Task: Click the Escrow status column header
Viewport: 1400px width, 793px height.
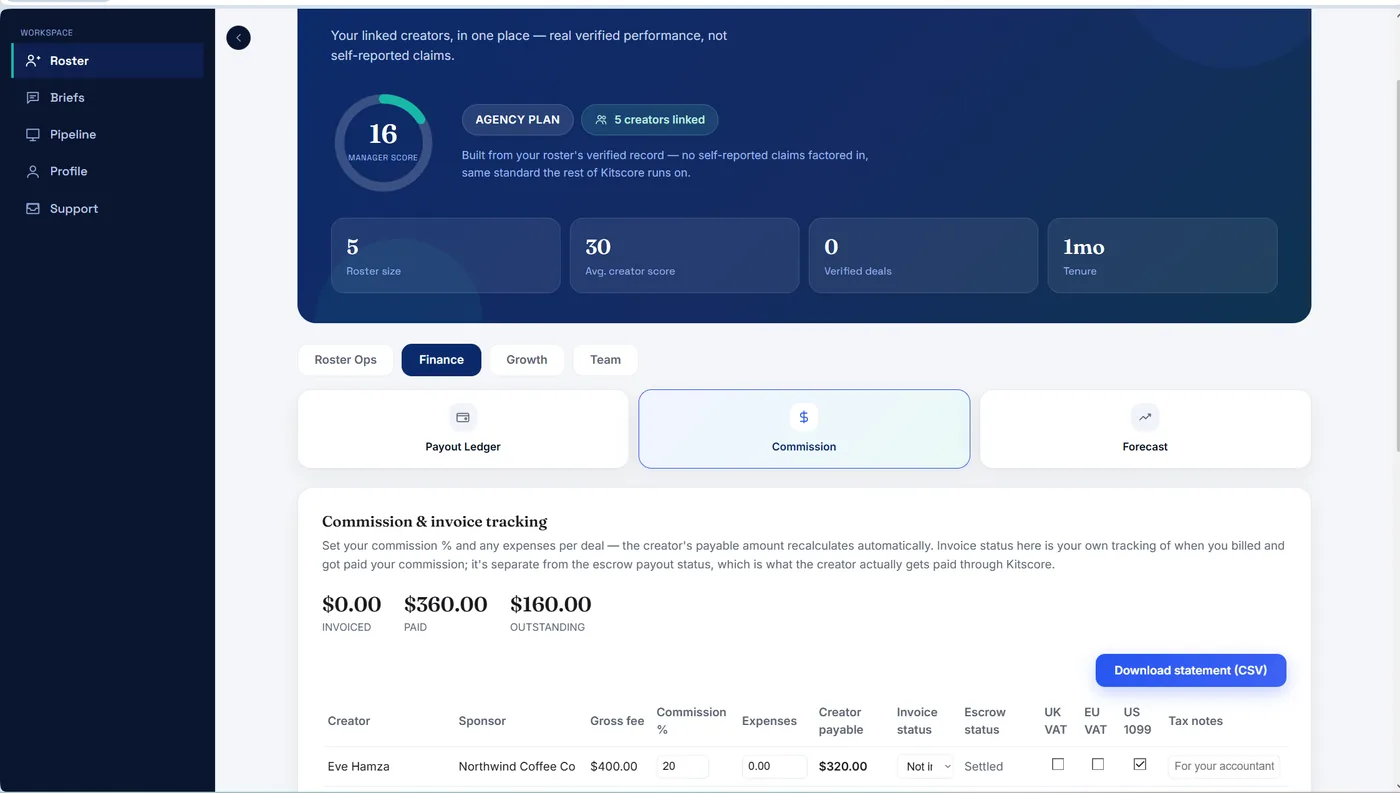Action: [984, 721]
